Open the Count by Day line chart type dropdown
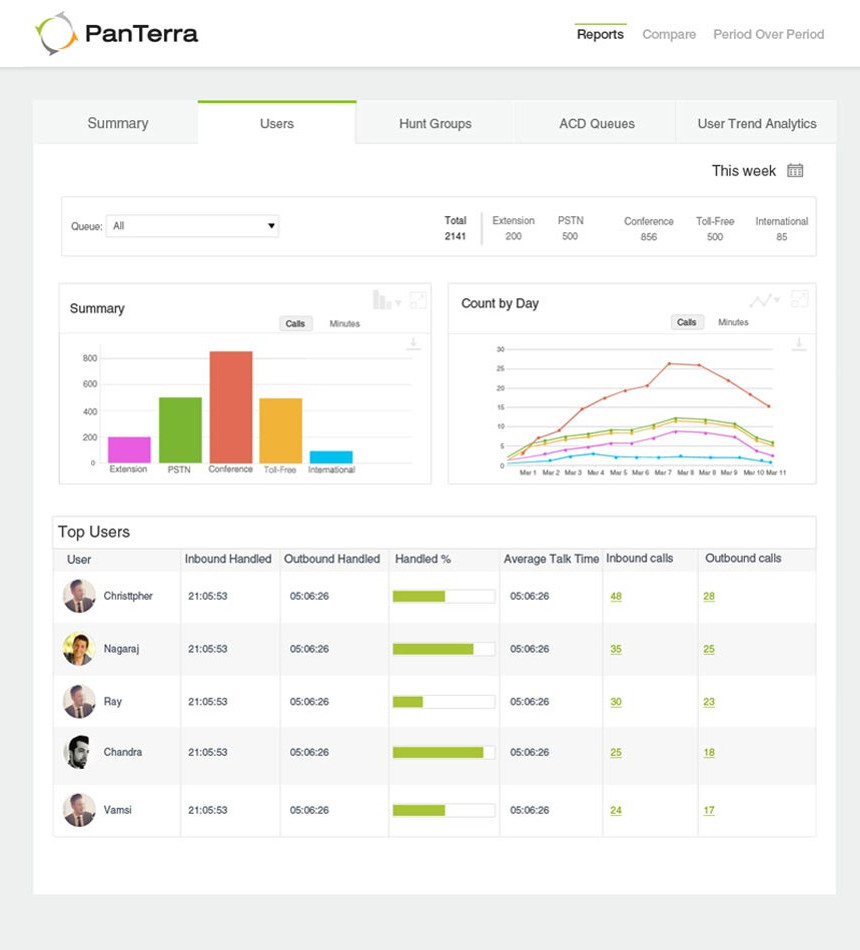Image resolution: width=860 pixels, height=950 pixels. pos(765,300)
